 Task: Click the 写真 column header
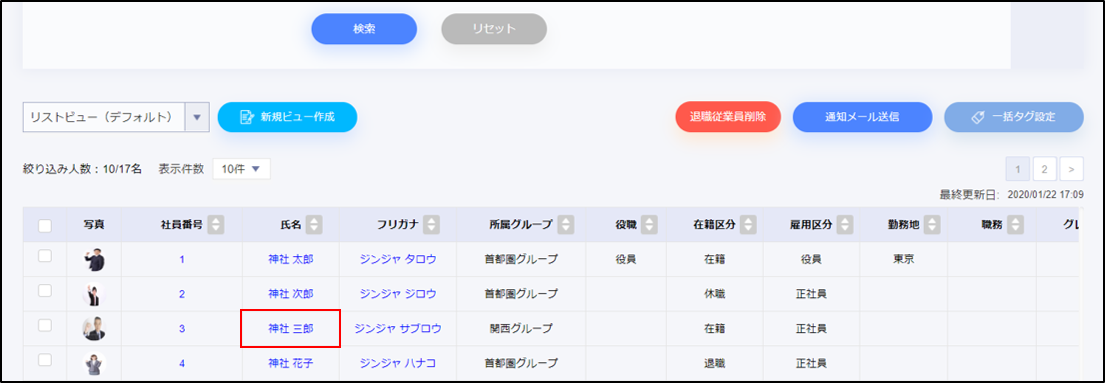94,225
